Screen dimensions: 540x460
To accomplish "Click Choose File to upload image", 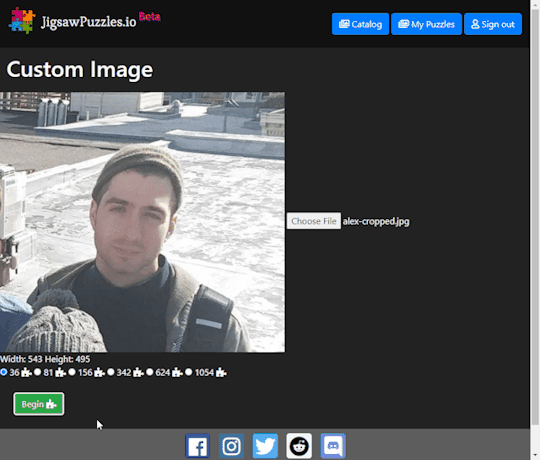I will (x=314, y=221).
